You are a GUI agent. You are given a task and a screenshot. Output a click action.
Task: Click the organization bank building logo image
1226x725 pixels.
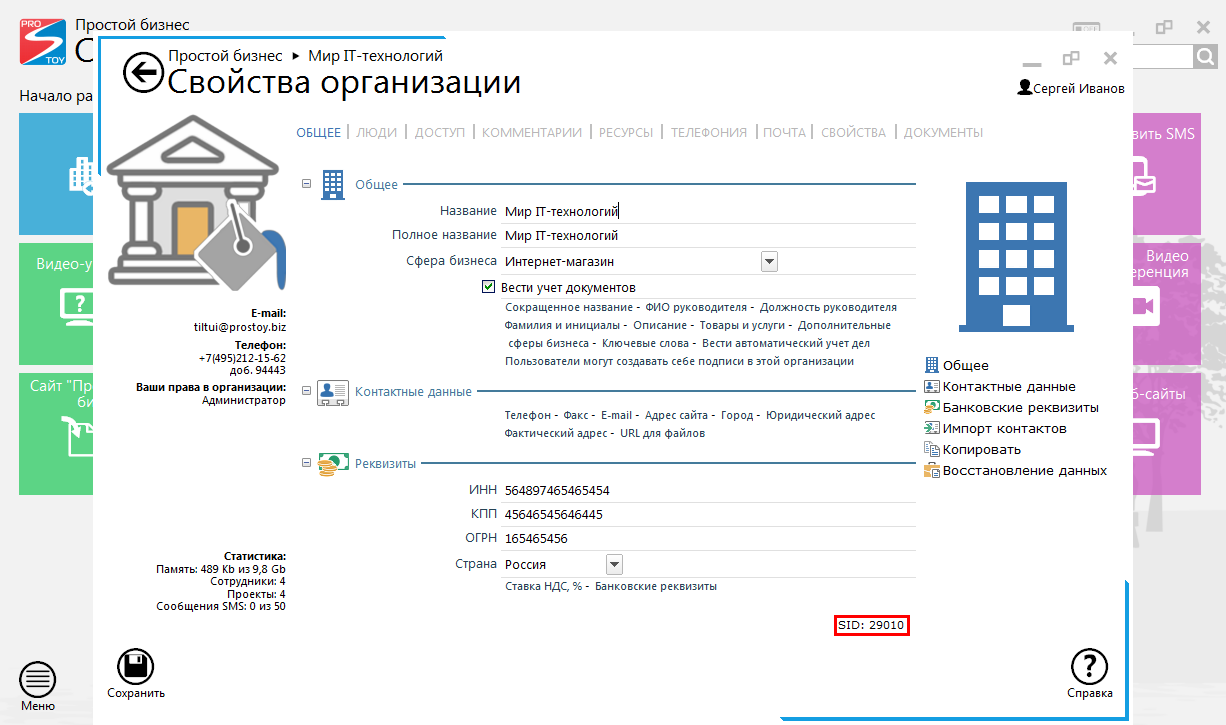(x=196, y=201)
